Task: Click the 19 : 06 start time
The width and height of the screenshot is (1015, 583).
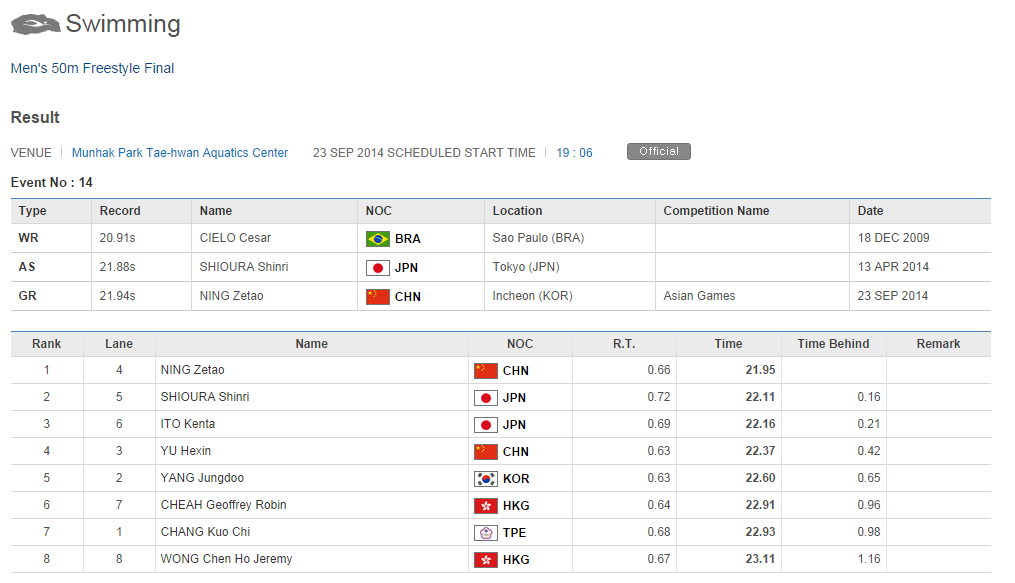Action: [x=574, y=153]
